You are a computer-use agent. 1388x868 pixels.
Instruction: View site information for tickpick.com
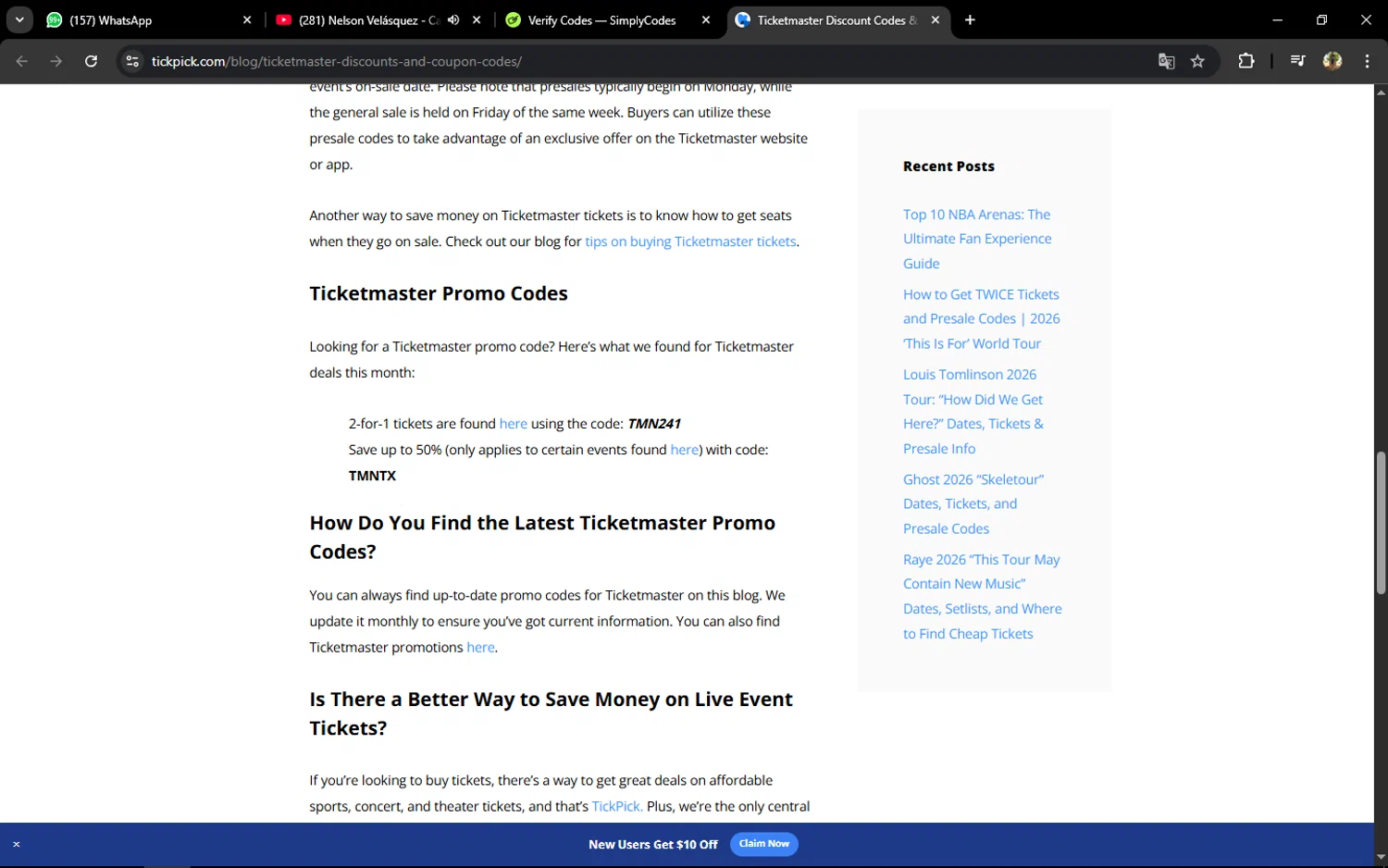click(x=132, y=61)
